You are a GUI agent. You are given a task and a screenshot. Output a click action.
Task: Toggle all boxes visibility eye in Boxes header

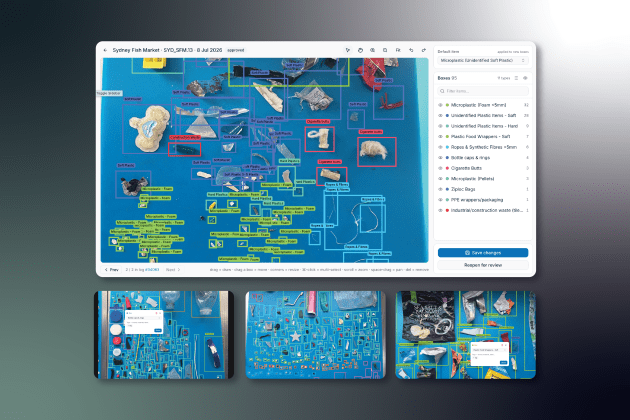[x=525, y=78]
